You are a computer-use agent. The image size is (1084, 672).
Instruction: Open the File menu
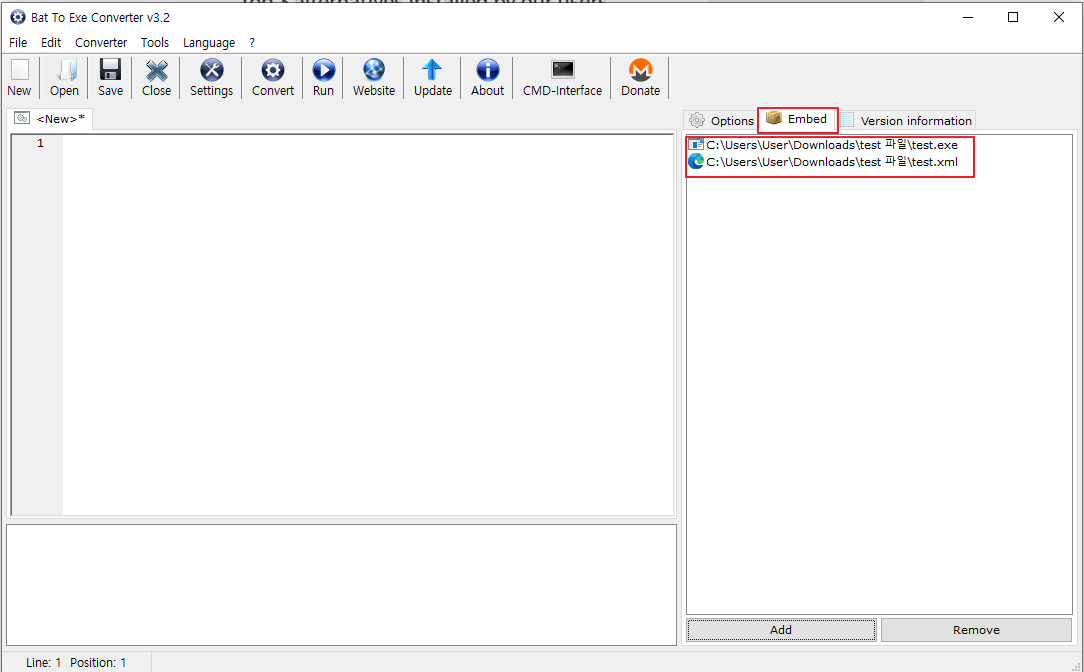pos(18,42)
